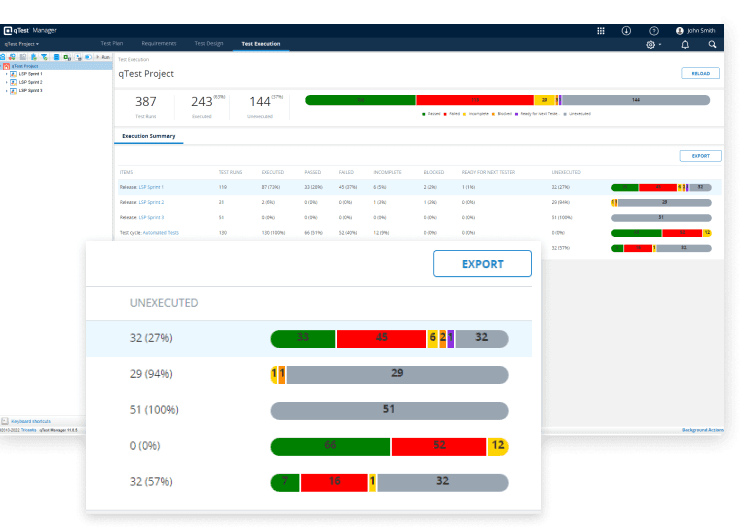The height and width of the screenshot is (530, 744).
Task: Click the search magnifier icon
Action: click(x=712, y=45)
